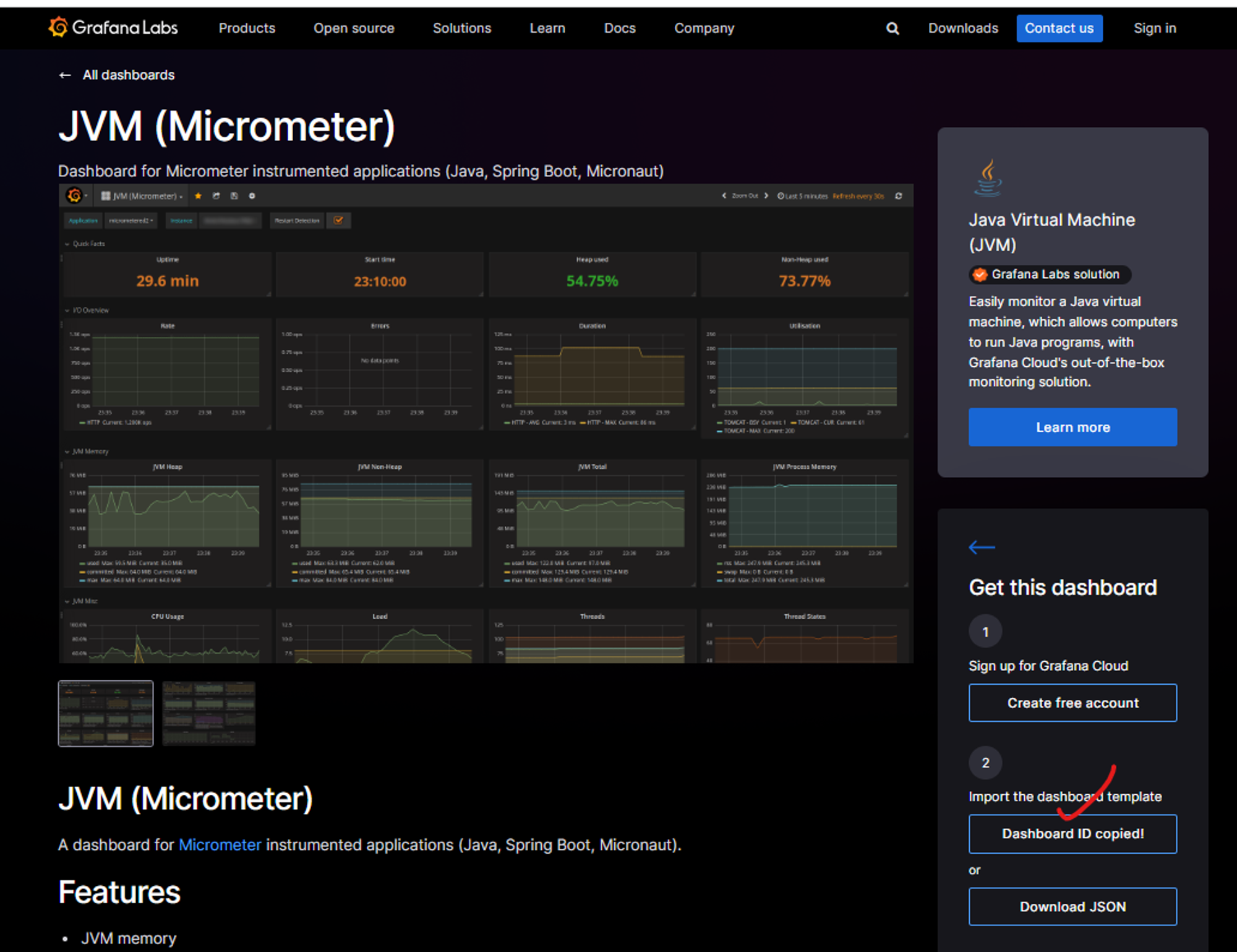Click the Java coffee cup icon
The width and height of the screenshot is (1237, 952).
988,178
